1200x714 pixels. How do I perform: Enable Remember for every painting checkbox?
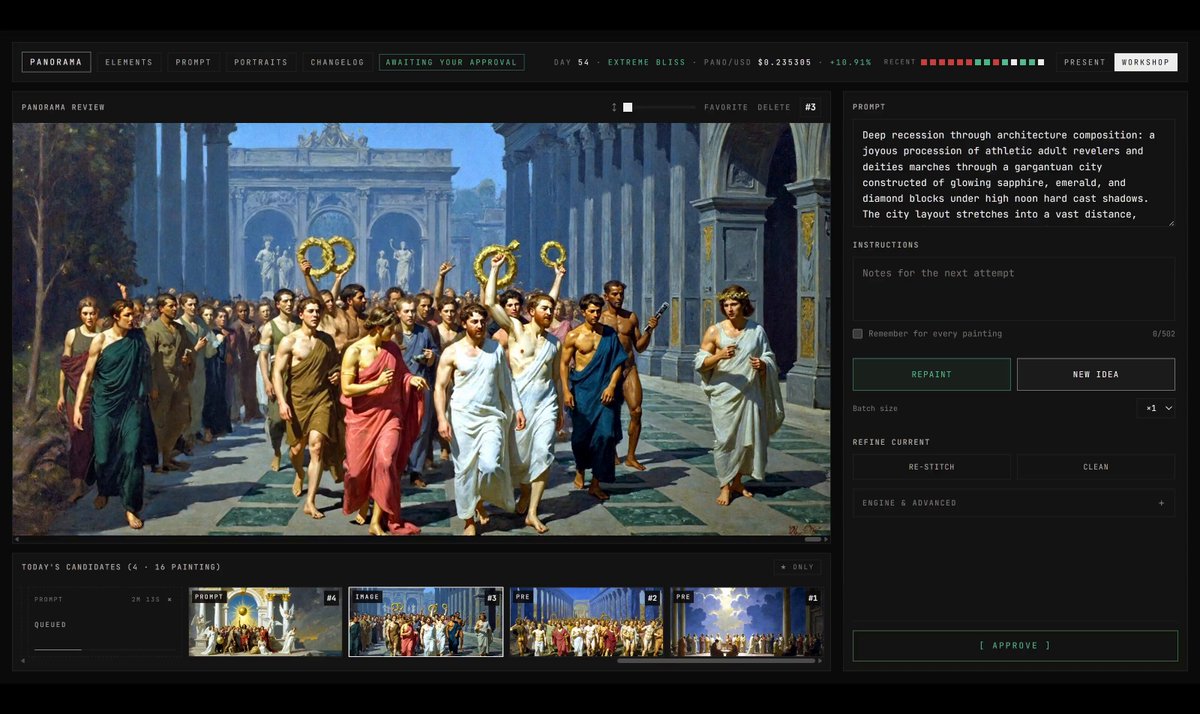pos(858,333)
